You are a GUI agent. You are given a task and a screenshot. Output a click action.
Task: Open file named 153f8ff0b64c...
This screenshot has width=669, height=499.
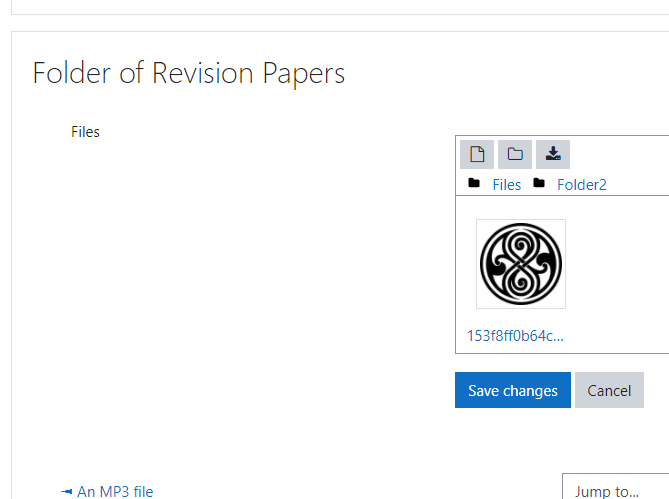[x=515, y=336]
